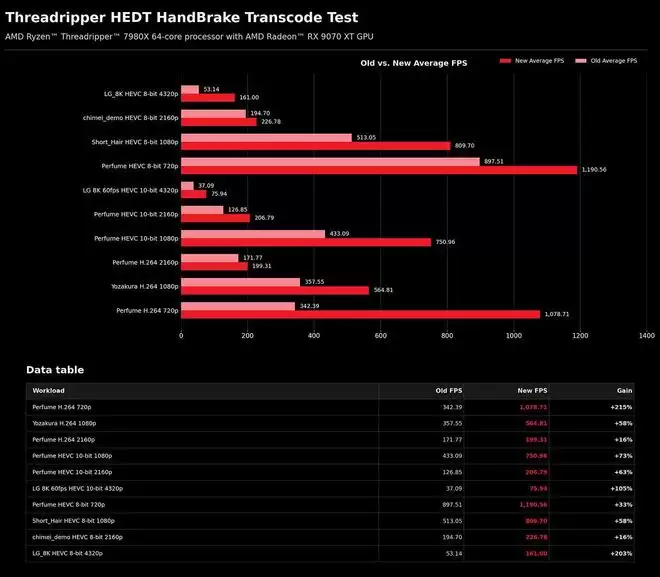This screenshot has height=577, width=660.
Task: Click the x-axis tick label 600
Action: [381, 336]
